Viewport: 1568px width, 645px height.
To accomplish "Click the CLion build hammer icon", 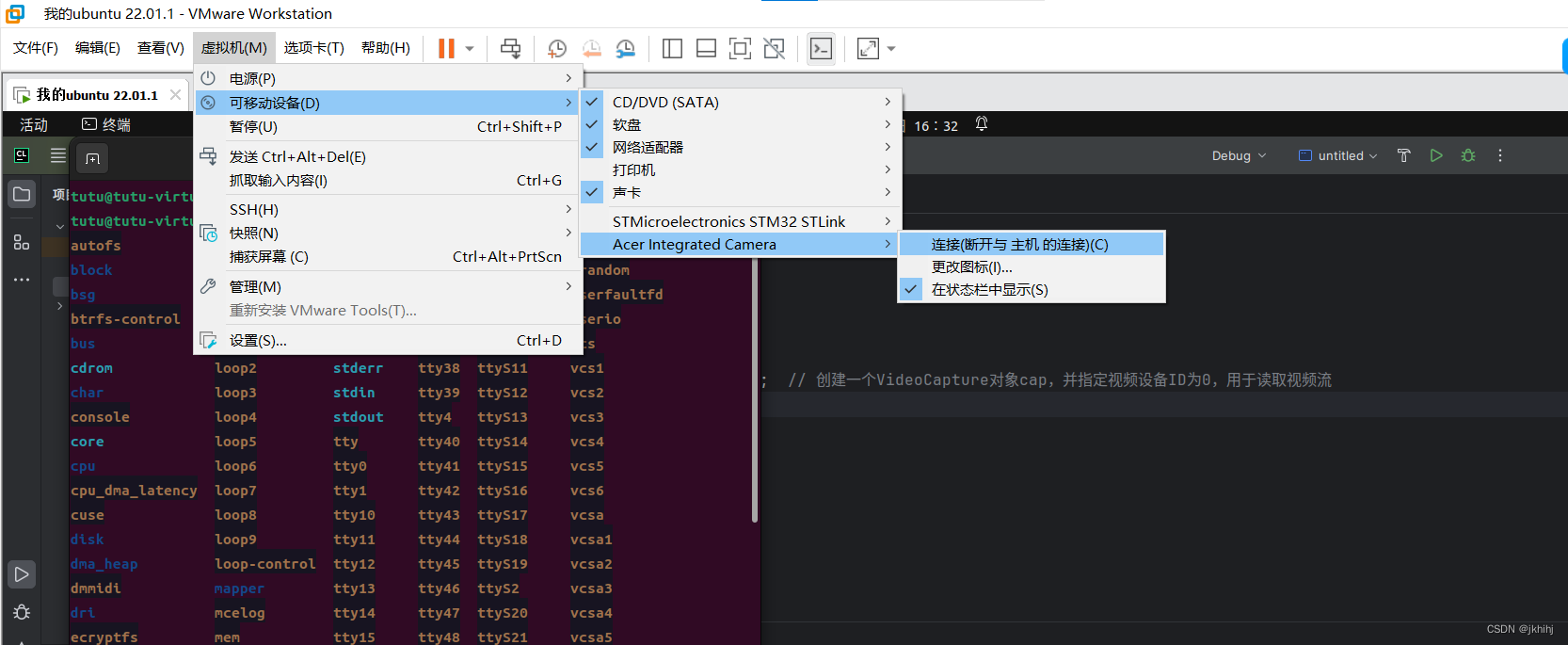I will coord(1403,155).
